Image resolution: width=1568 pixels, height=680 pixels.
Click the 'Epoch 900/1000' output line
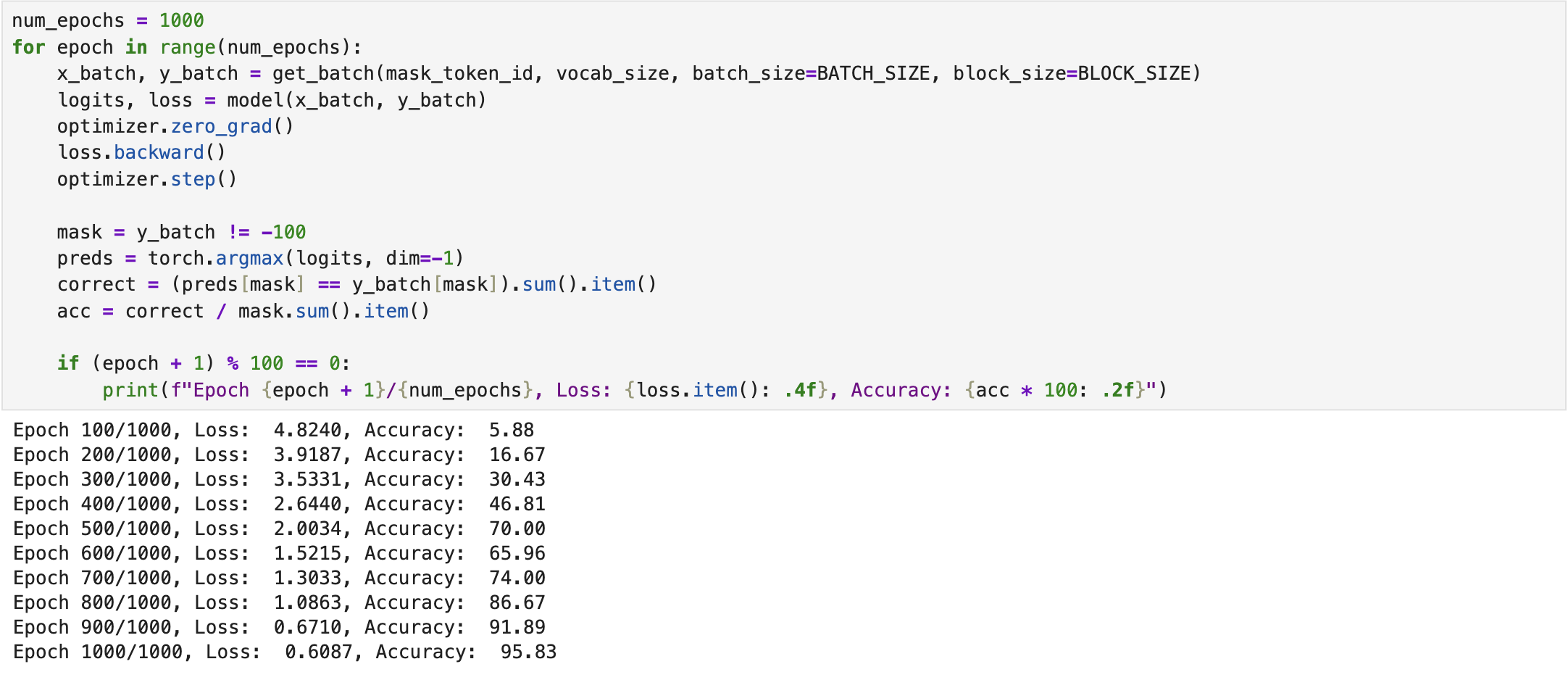[x=279, y=628]
